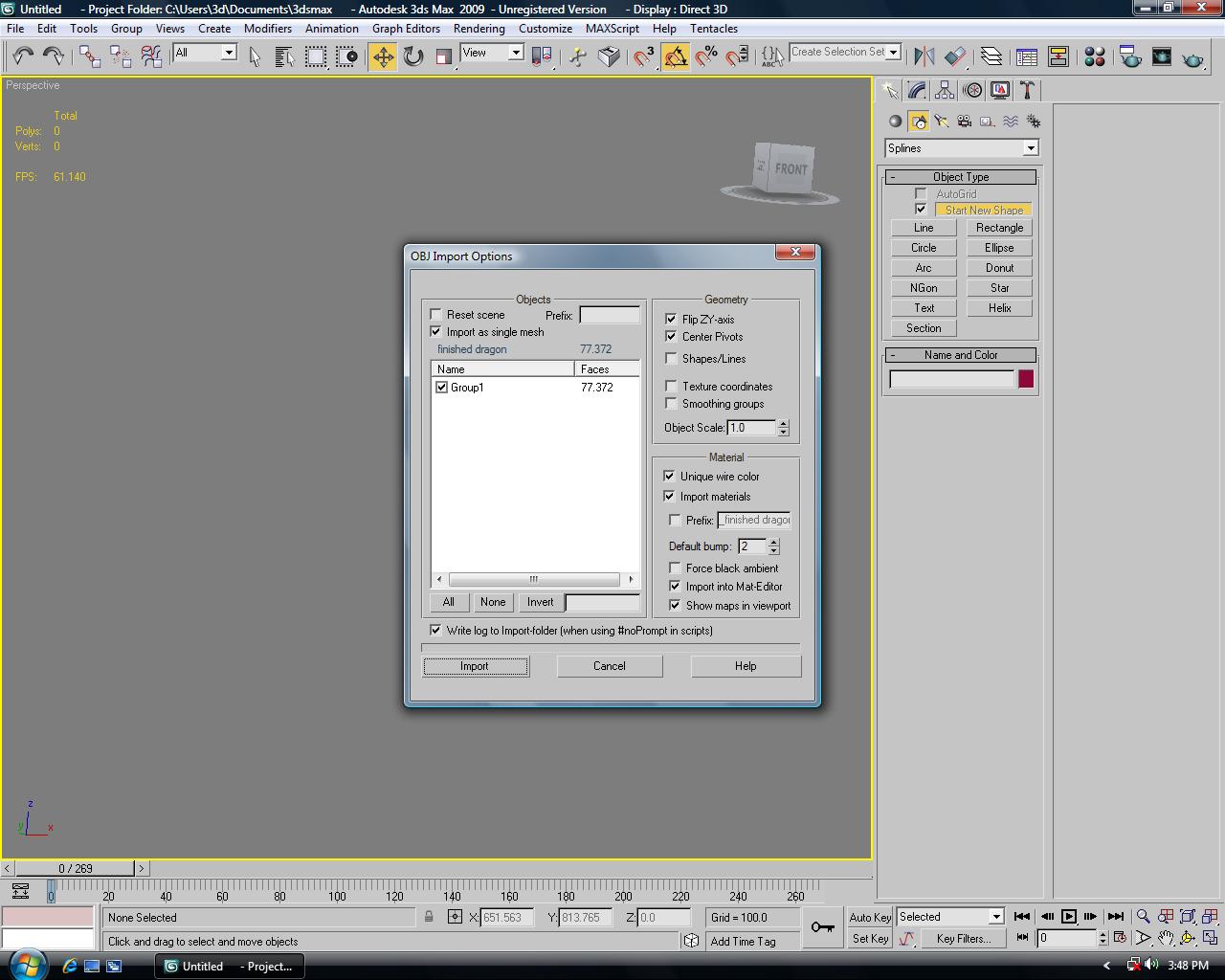Viewport: 1225px width, 980px height.
Task: Click the Undo arrow icon
Action: [x=23, y=57]
